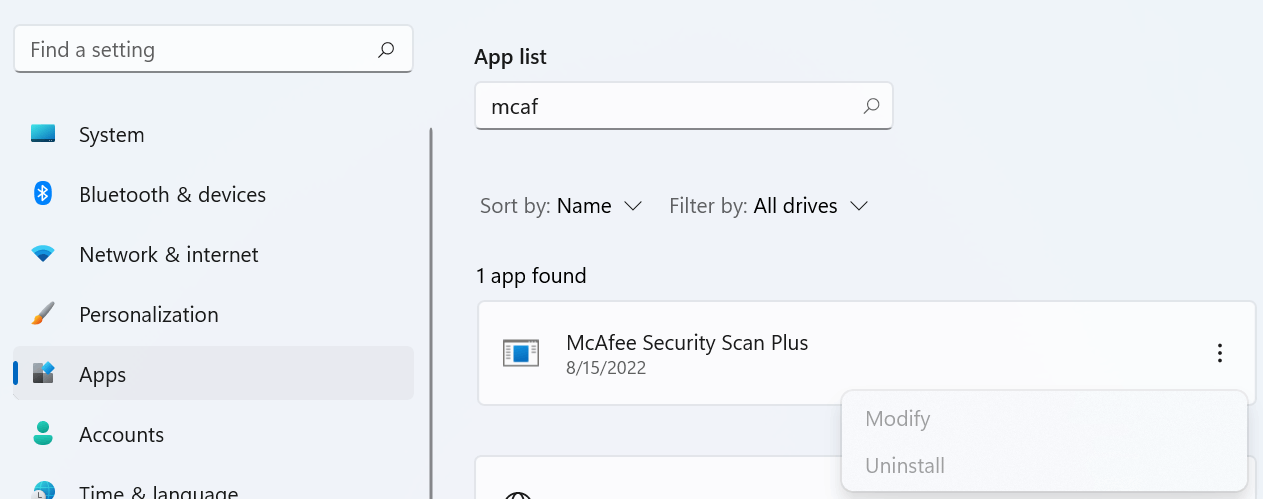Screen dimensions: 1263x499
Task: Open the three-dot menu for McAfee
Action: pyautogui.click(x=1219, y=353)
